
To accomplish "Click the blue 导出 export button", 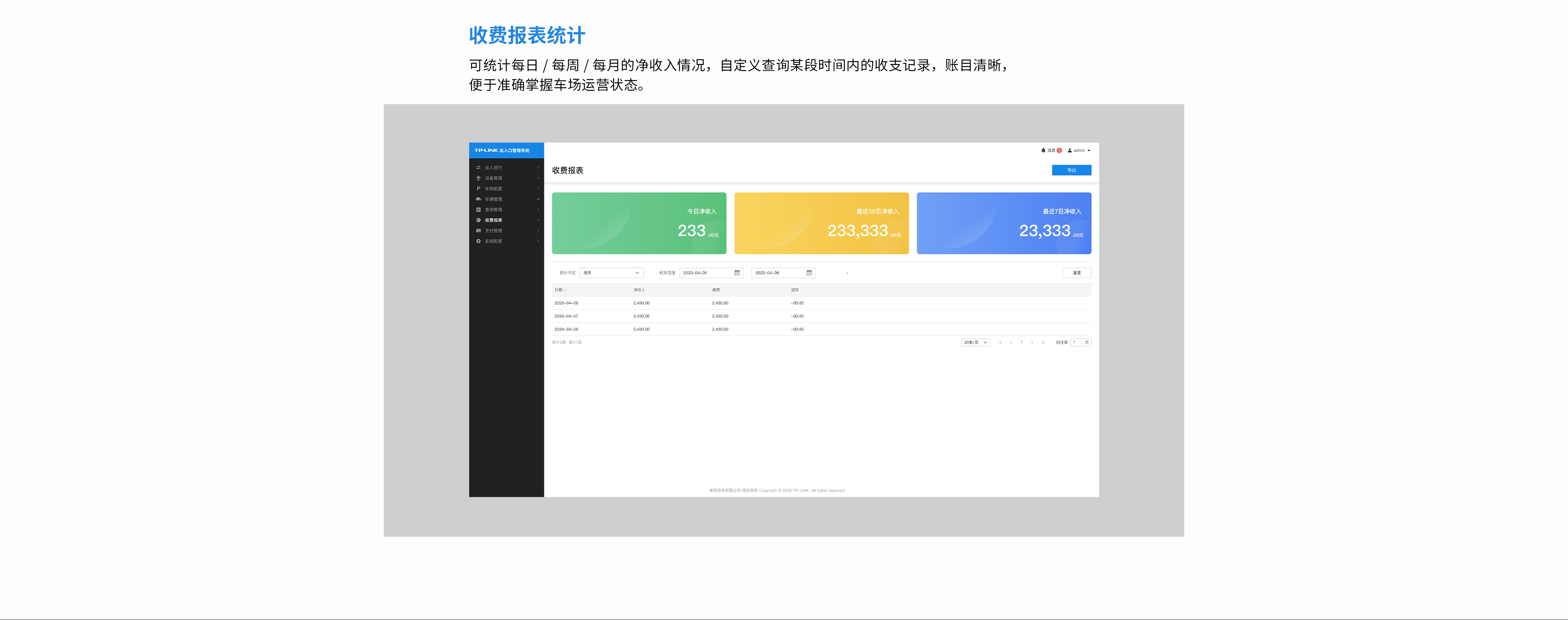I will click(x=1071, y=171).
